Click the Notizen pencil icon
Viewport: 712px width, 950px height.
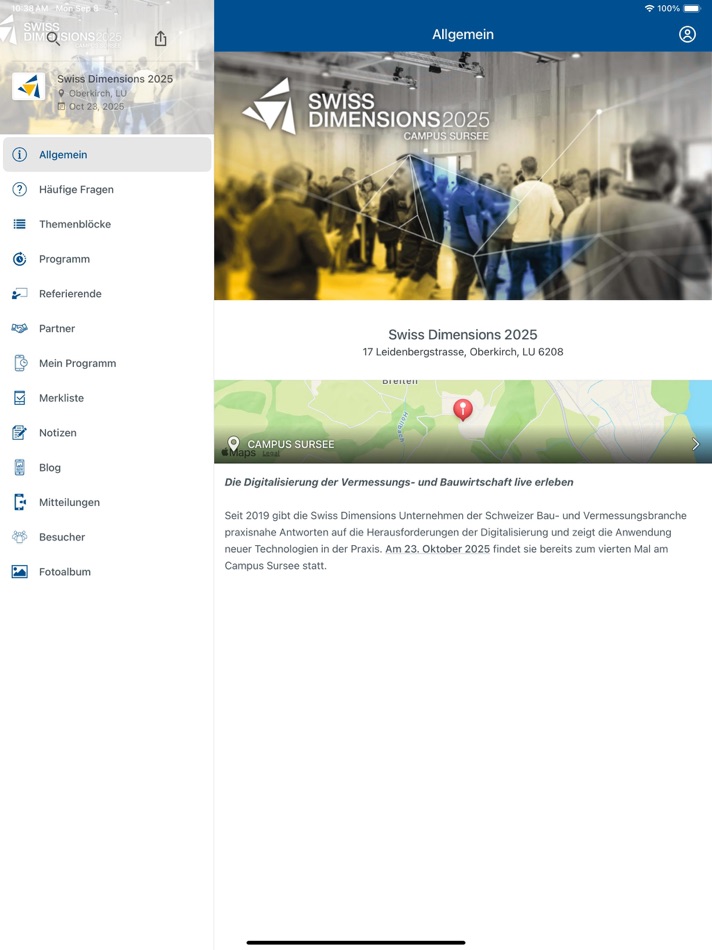[20, 433]
